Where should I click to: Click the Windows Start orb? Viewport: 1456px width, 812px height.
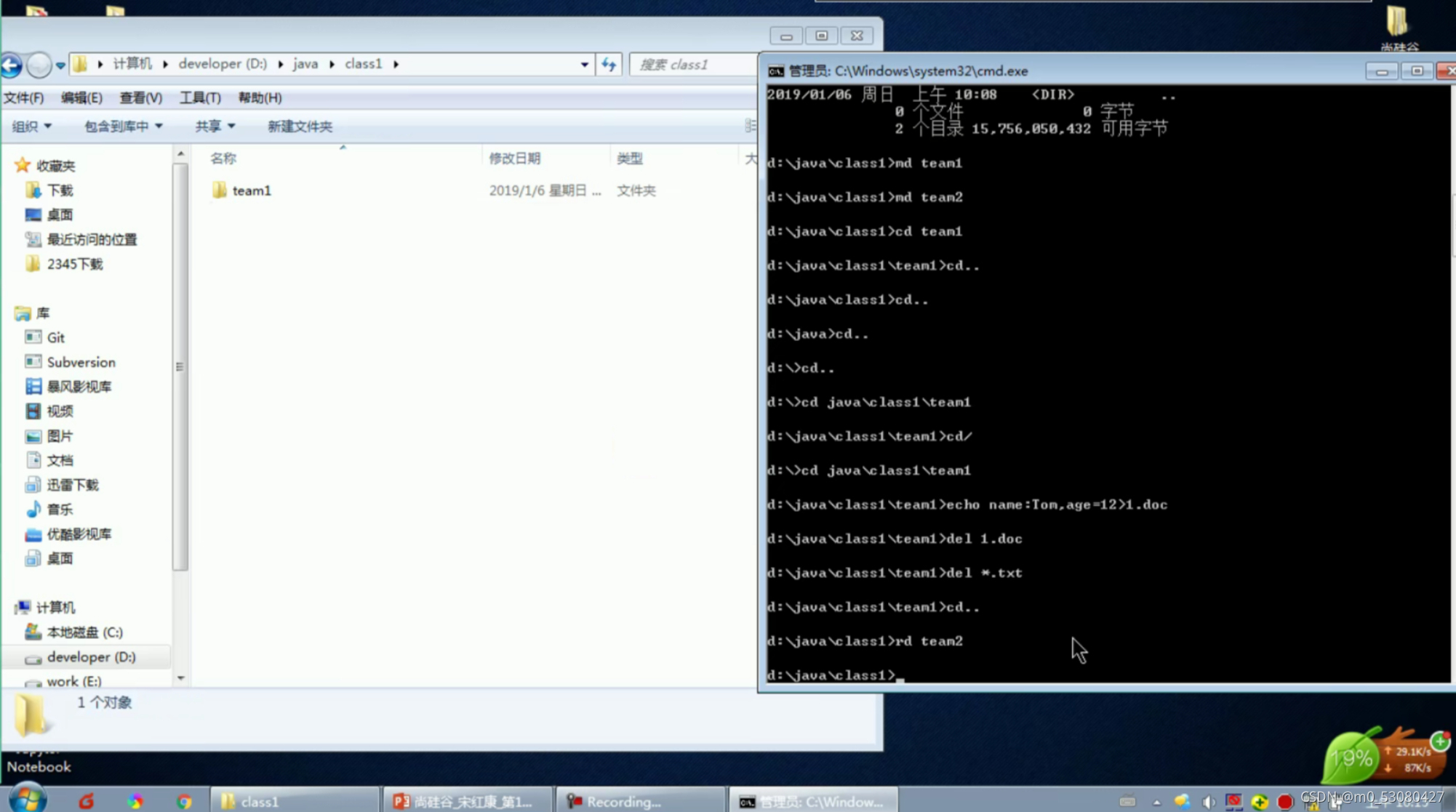tap(28, 799)
